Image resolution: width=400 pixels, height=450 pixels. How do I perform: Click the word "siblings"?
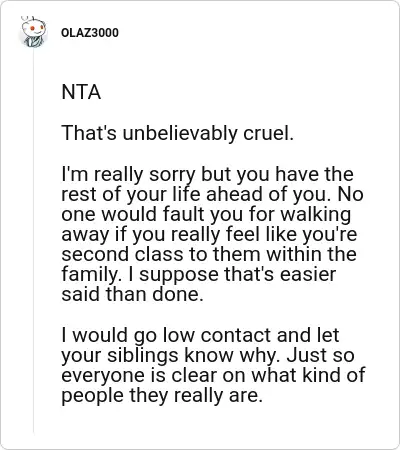click(143, 356)
